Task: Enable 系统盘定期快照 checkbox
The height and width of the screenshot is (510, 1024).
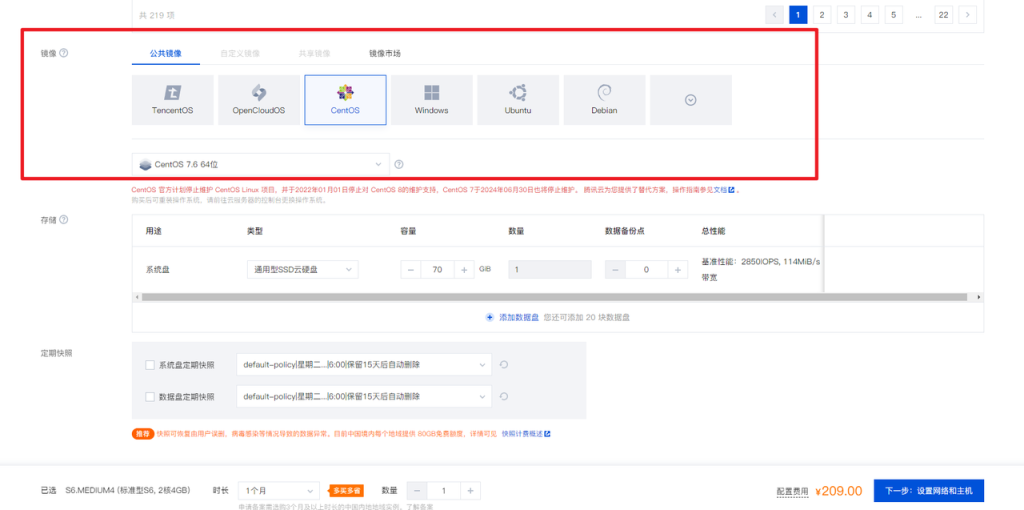Action: [150, 365]
